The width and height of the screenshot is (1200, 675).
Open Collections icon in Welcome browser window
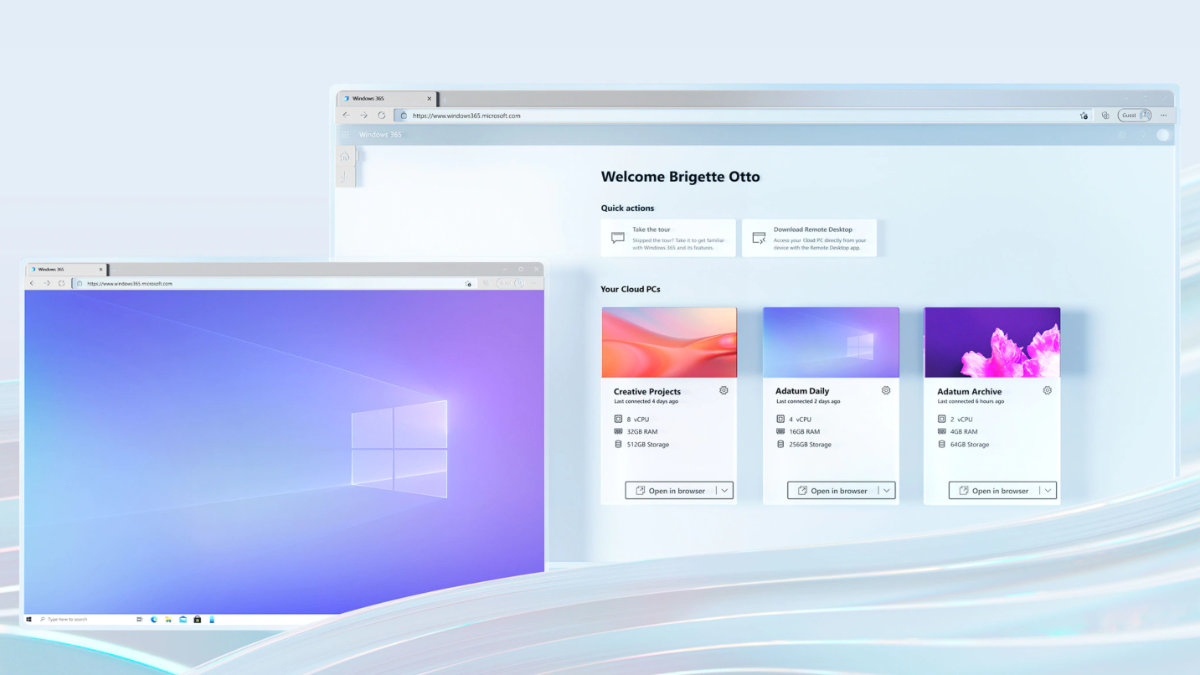(x=1105, y=115)
